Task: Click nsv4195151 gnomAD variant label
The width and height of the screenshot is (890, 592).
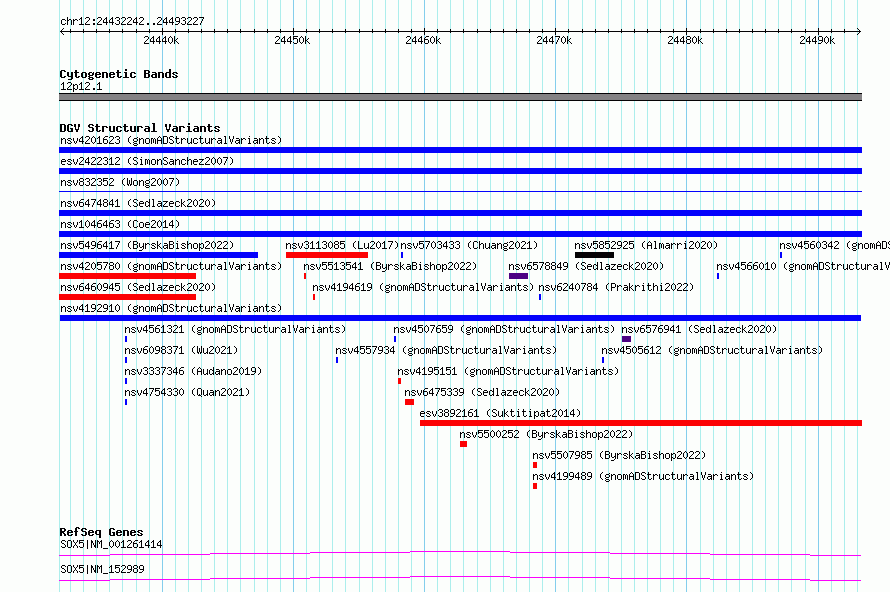Action: click(508, 371)
